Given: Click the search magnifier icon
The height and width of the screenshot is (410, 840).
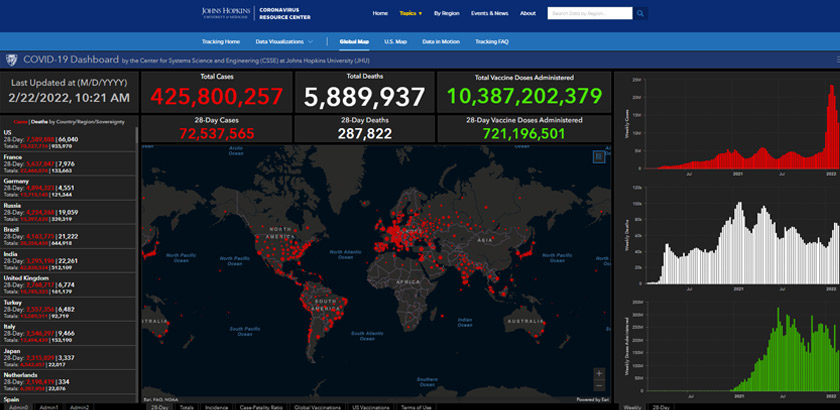Looking at the screenshot, I should tap(640, 14).
